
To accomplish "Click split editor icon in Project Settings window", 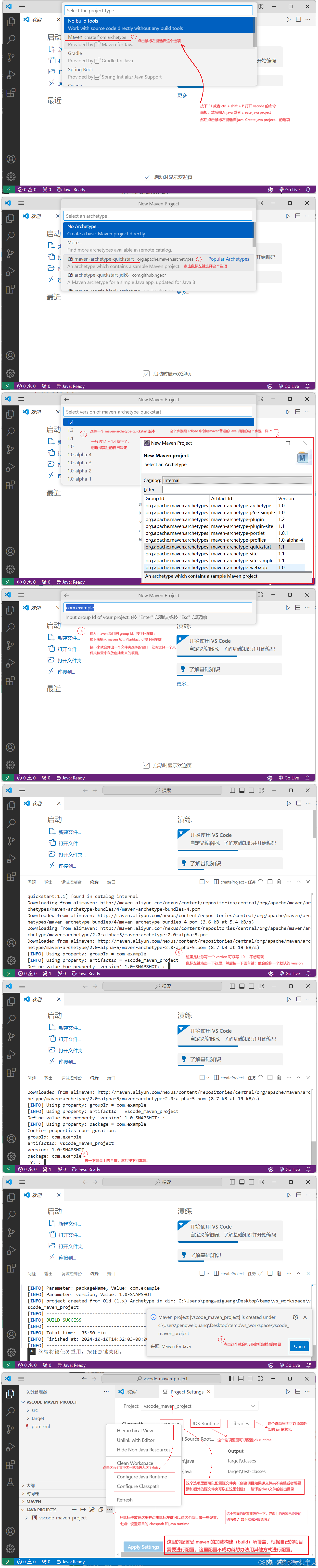I will coord(298,1392).
